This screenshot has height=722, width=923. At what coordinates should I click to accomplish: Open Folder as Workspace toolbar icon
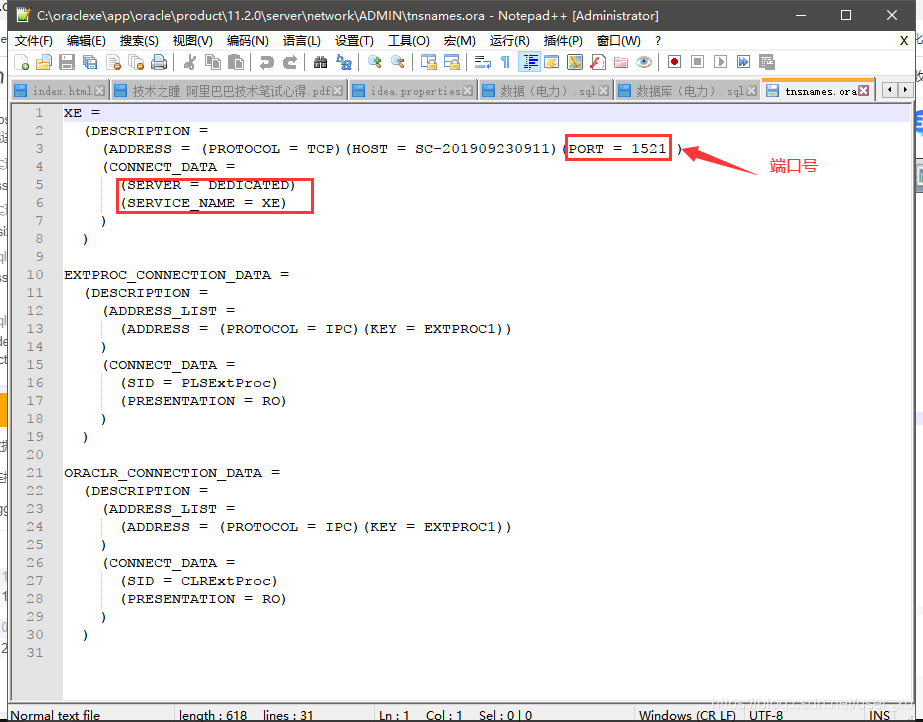(620, 62)
